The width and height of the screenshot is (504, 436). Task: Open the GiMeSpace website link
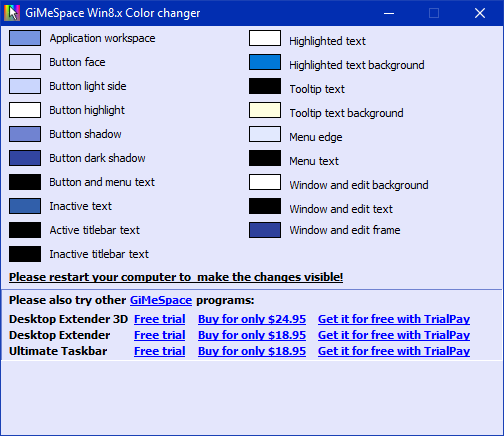click(161, 300)
